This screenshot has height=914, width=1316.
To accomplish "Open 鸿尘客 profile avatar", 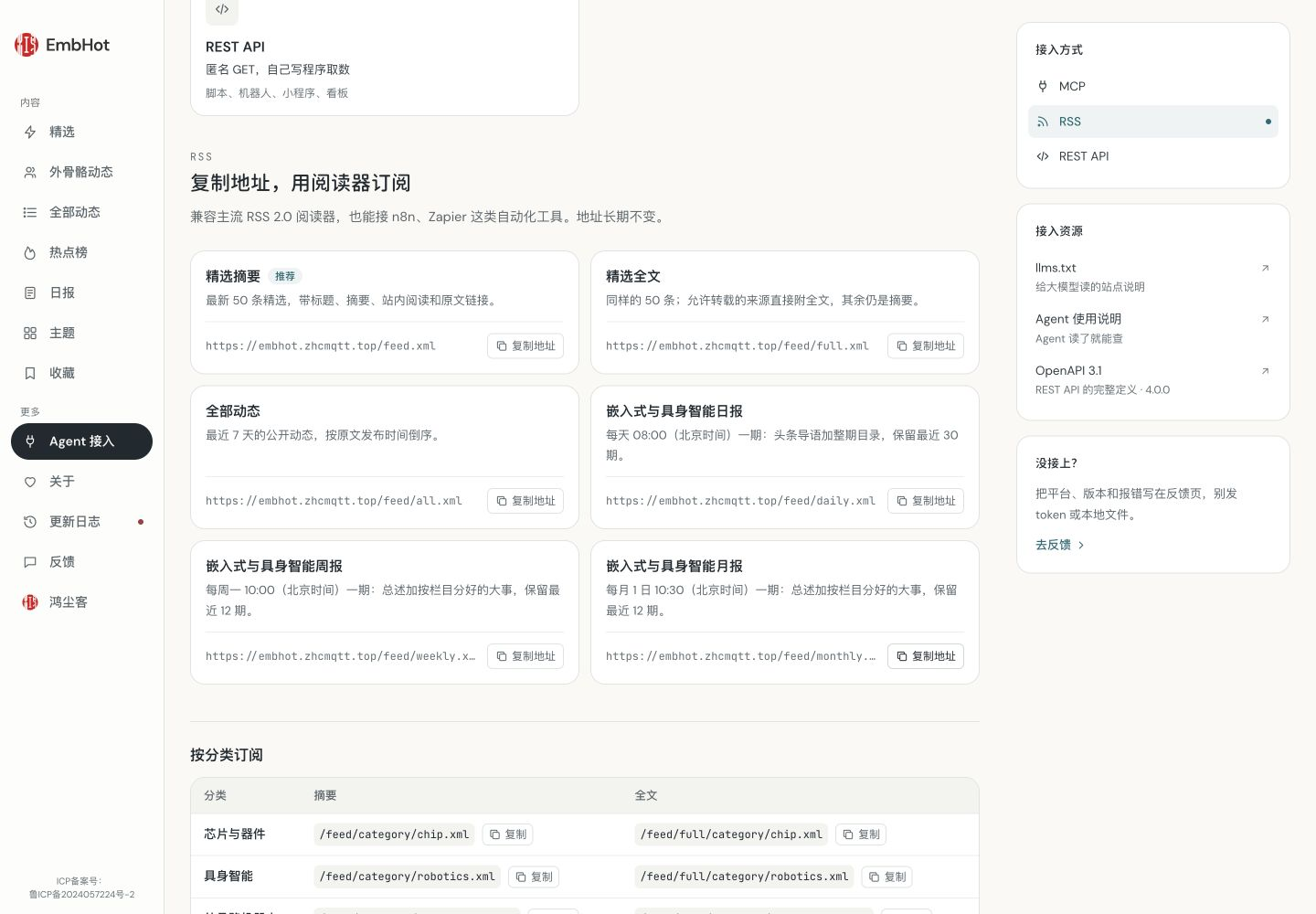I will click(30, 602).
